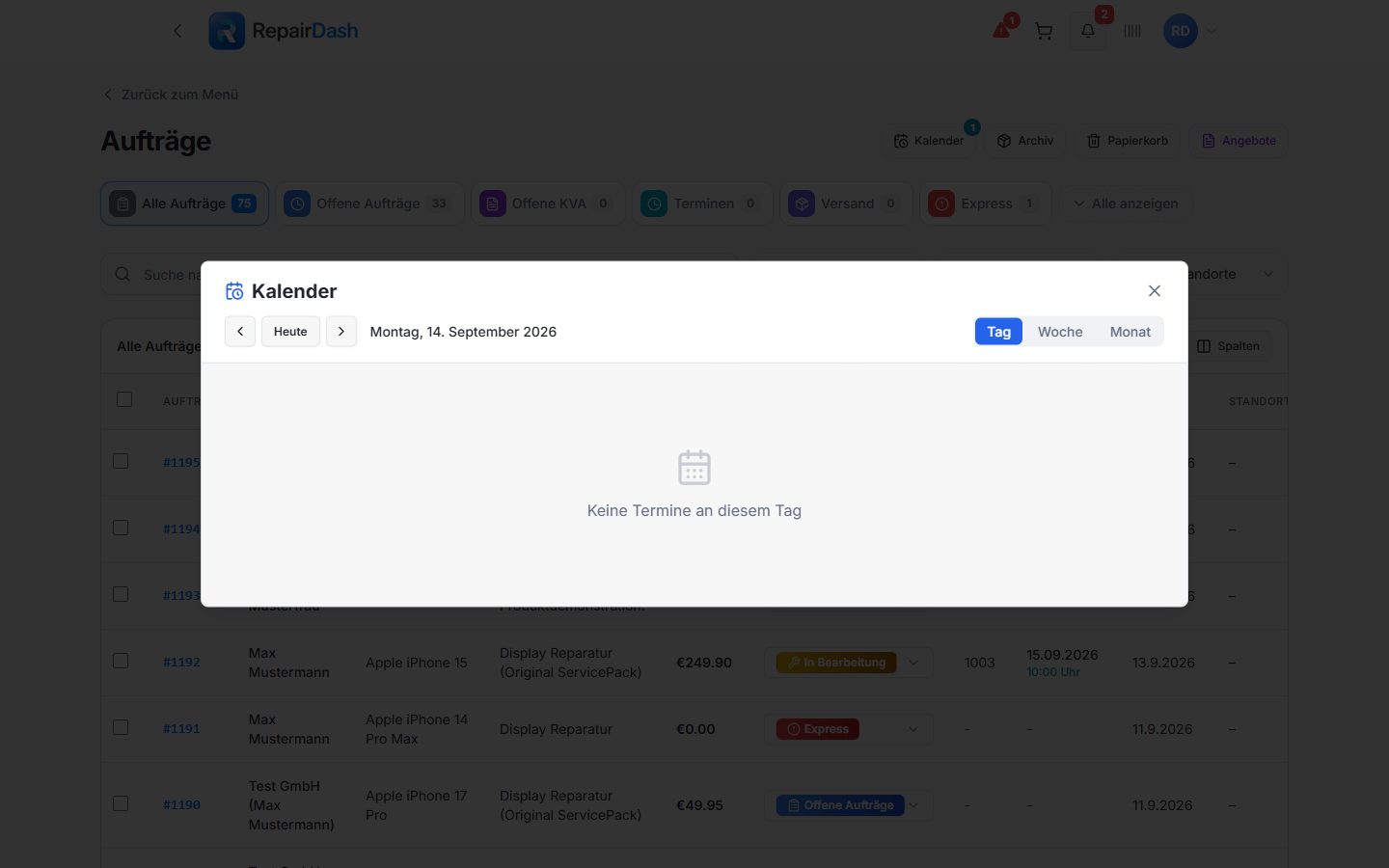
Task: Follow the Zurück zum Menü link
Action: 171,95
